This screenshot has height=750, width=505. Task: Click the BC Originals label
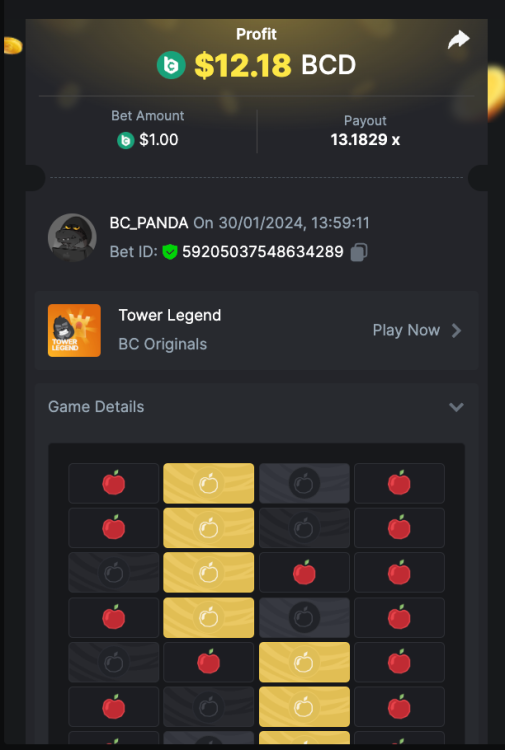click(163, 344)
